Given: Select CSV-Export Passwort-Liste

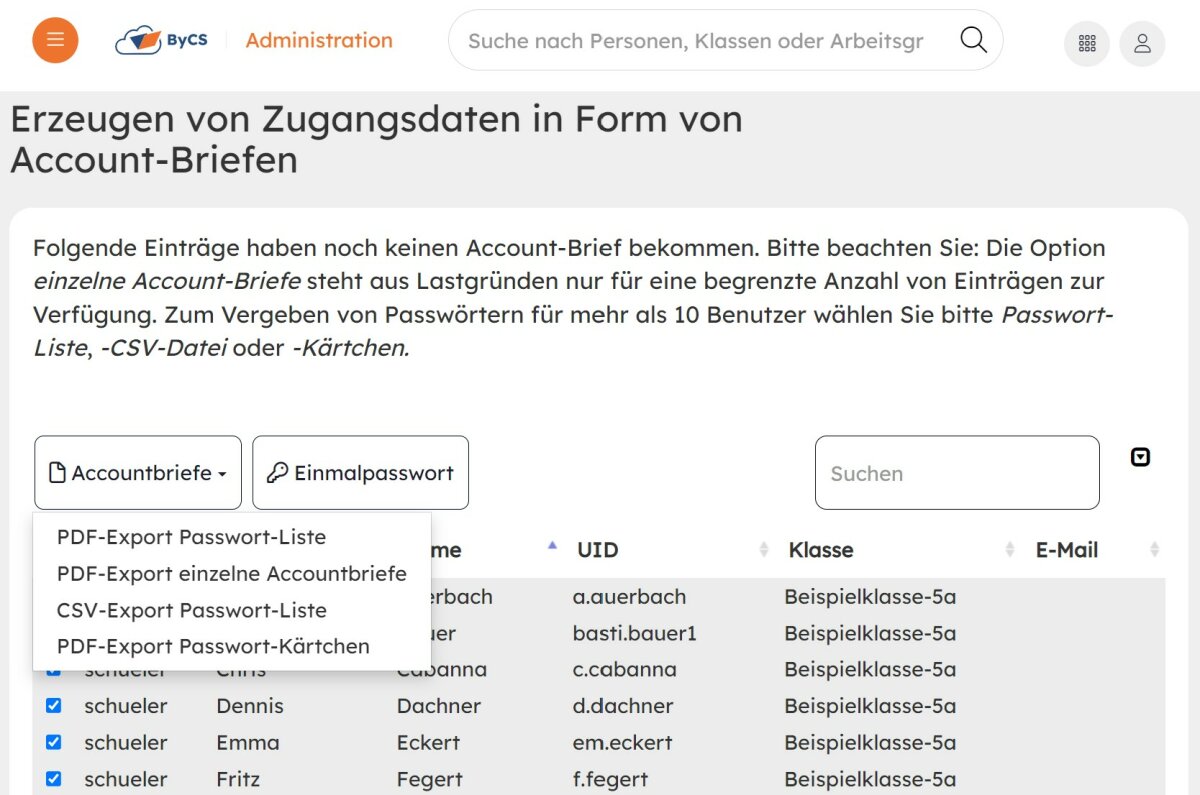Looking at the screenshot, I should [x=191, y=610].
